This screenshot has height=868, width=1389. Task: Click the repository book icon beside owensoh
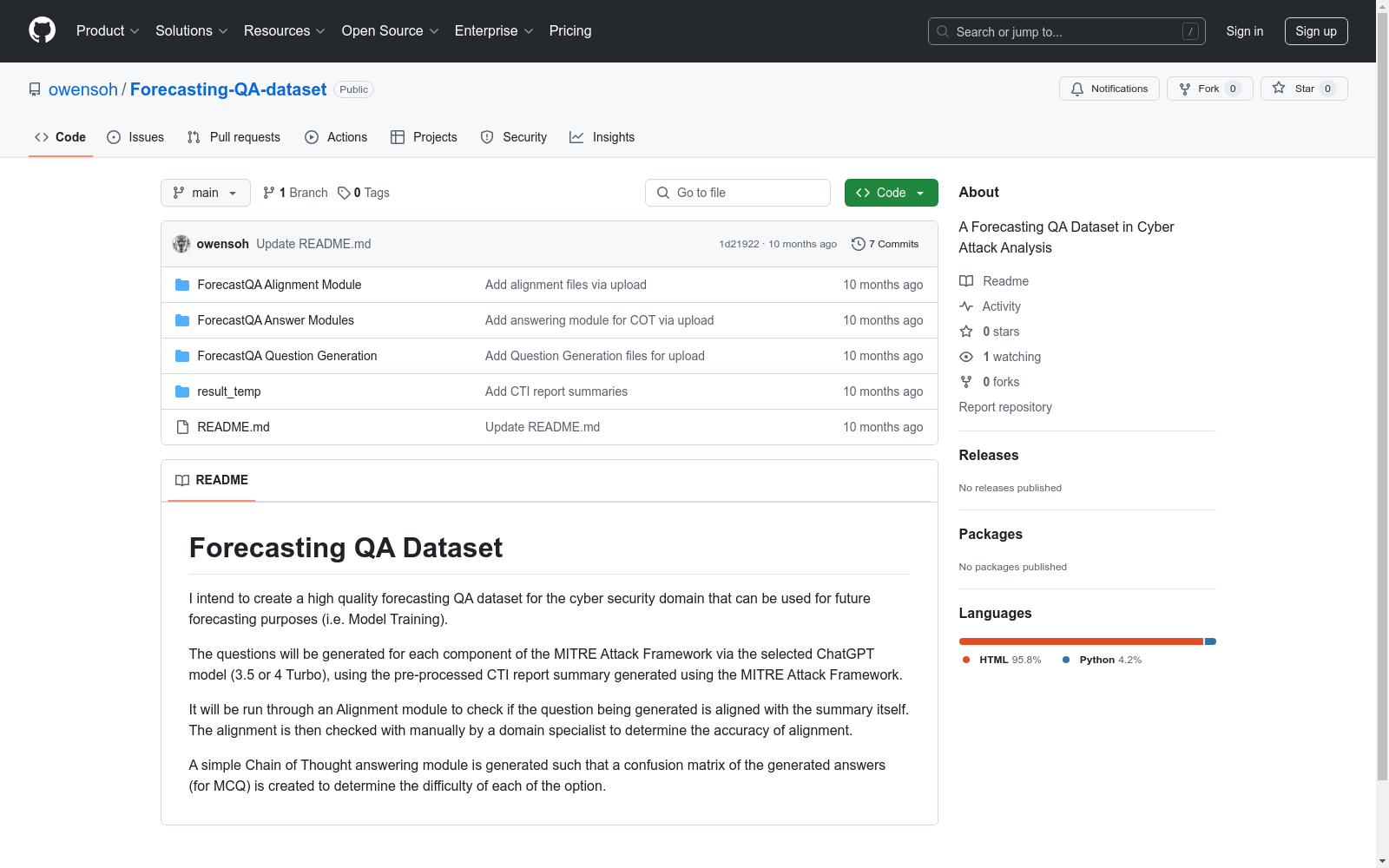coord(35,89)
